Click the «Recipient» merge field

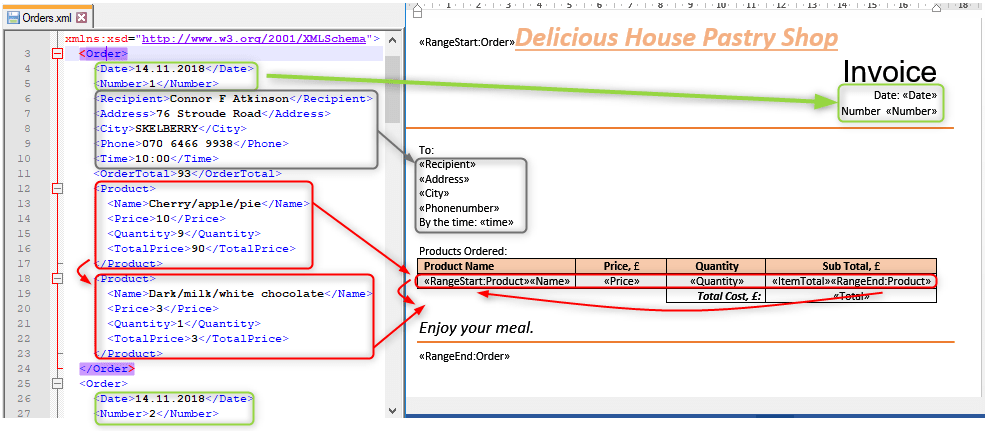point(448,164)
